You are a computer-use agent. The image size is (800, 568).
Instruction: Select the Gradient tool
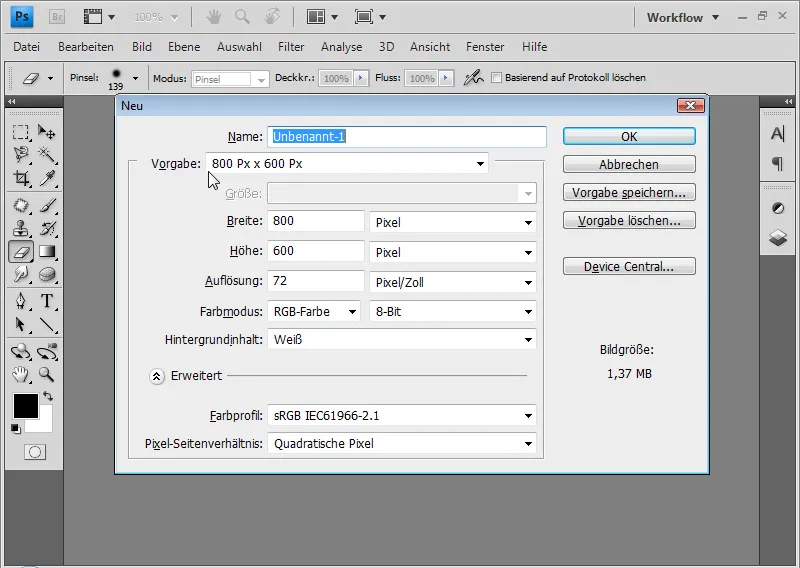(x=47, y=252)
